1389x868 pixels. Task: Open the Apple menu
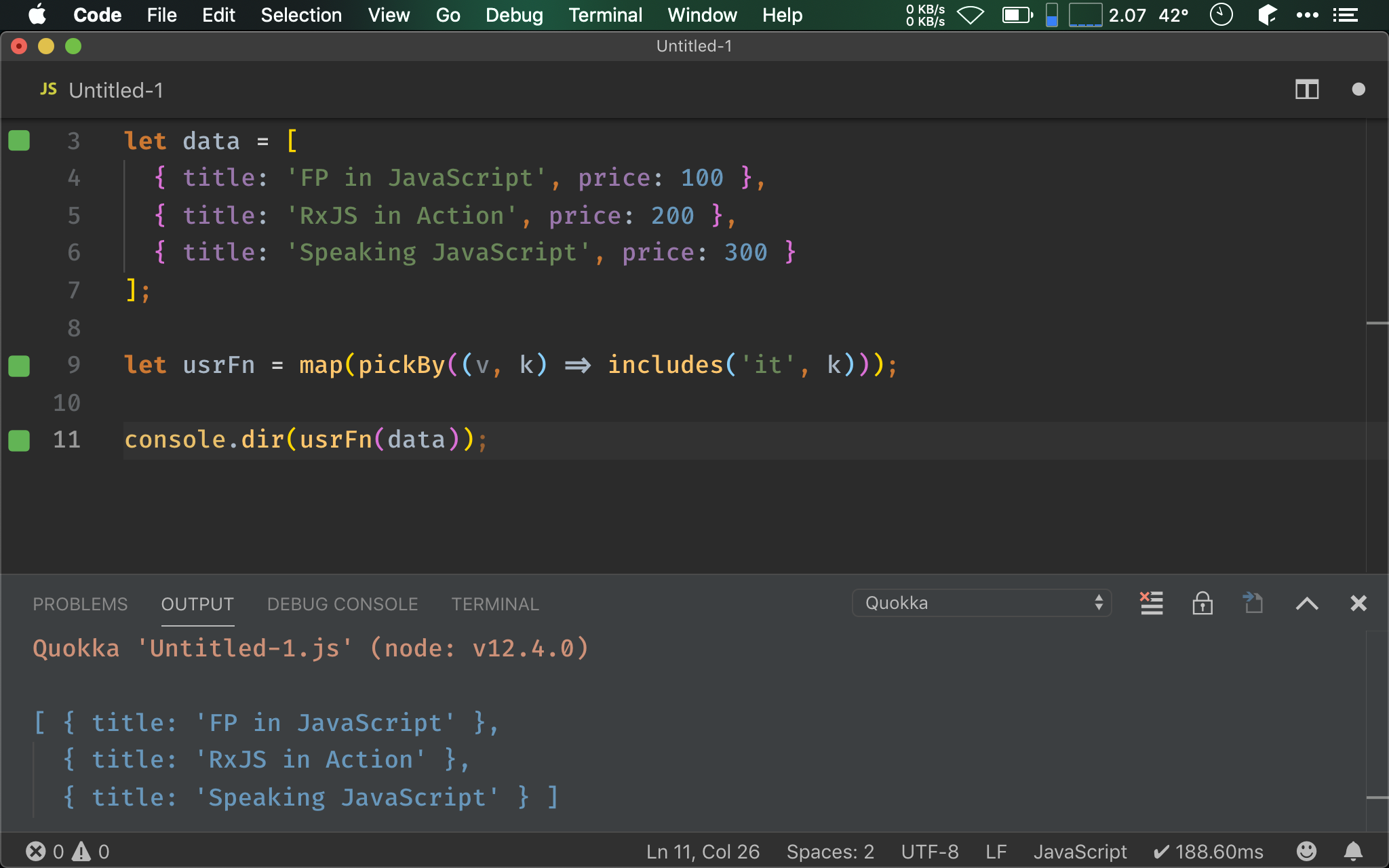38,15
